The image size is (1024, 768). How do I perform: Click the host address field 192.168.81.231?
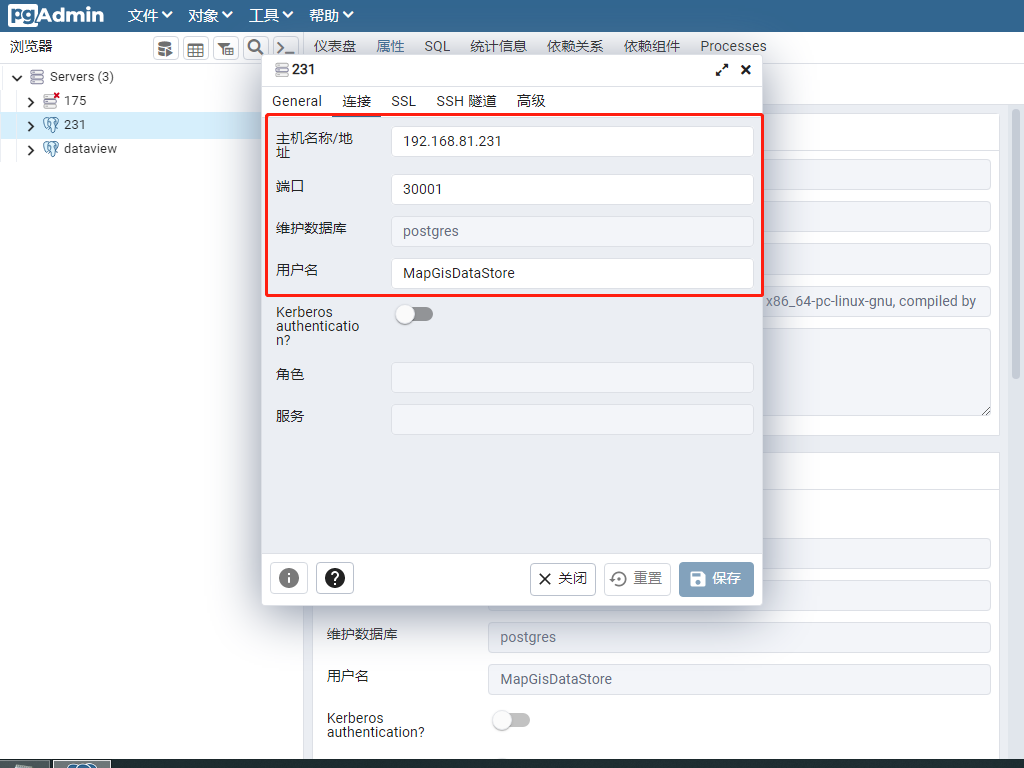coord(572,142)
